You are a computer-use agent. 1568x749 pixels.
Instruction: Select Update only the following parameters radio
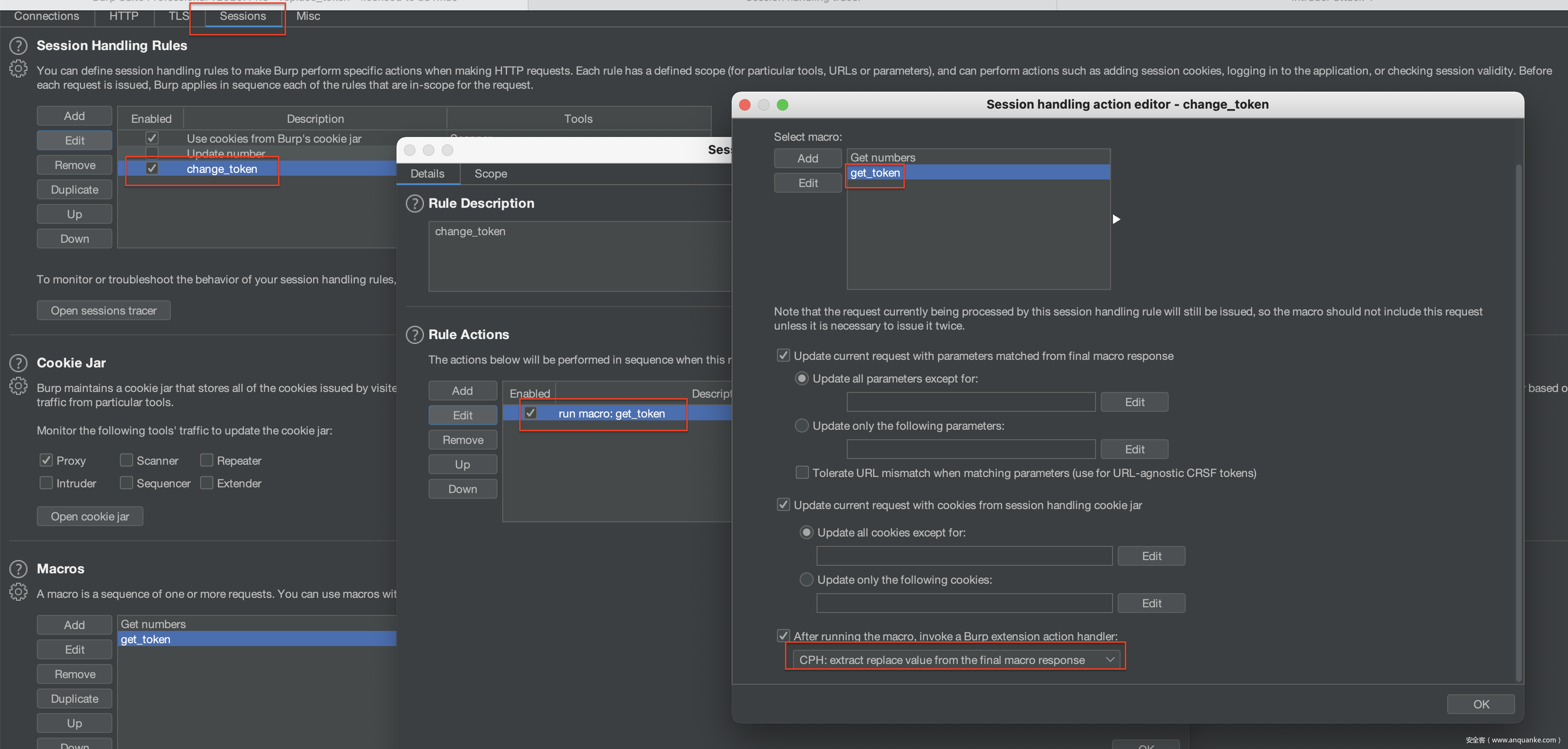pyautogui.click(x=802, y=426)
